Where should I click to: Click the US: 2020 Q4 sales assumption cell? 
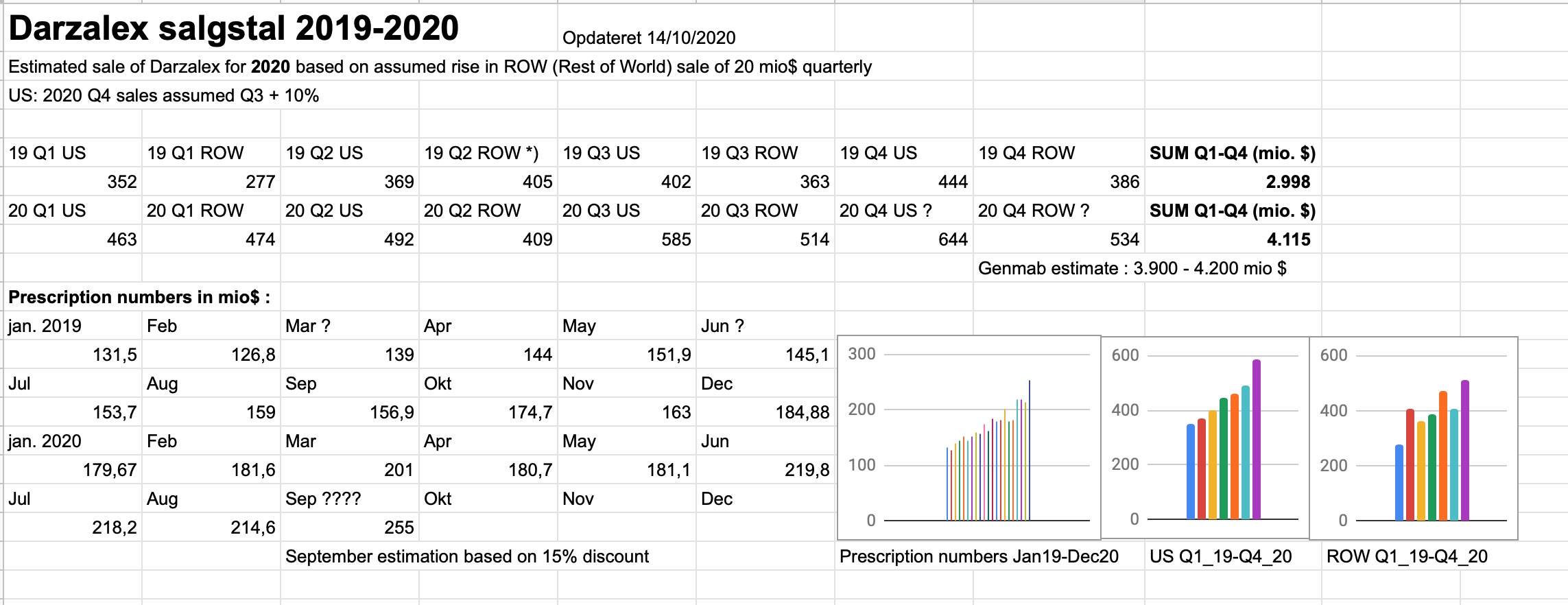click(163, 95)
